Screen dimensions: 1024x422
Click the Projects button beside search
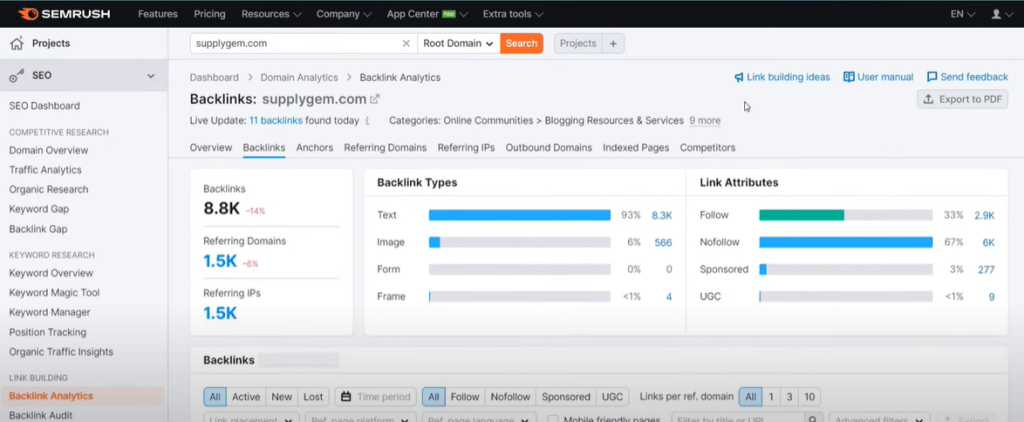(x=578, y=43)
